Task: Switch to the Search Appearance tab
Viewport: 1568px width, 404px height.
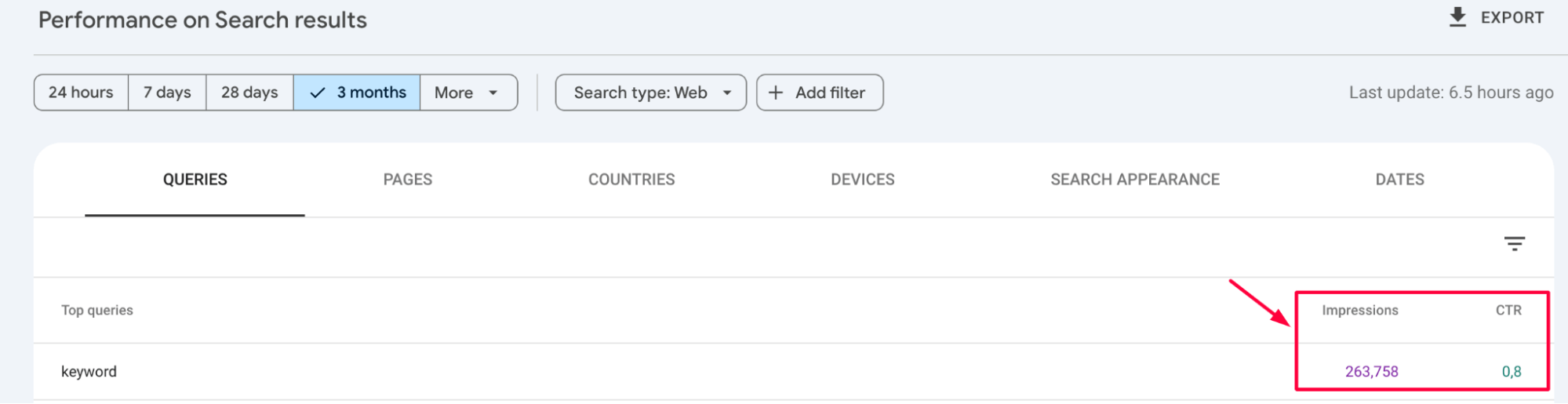Action: pos(1135,180)
